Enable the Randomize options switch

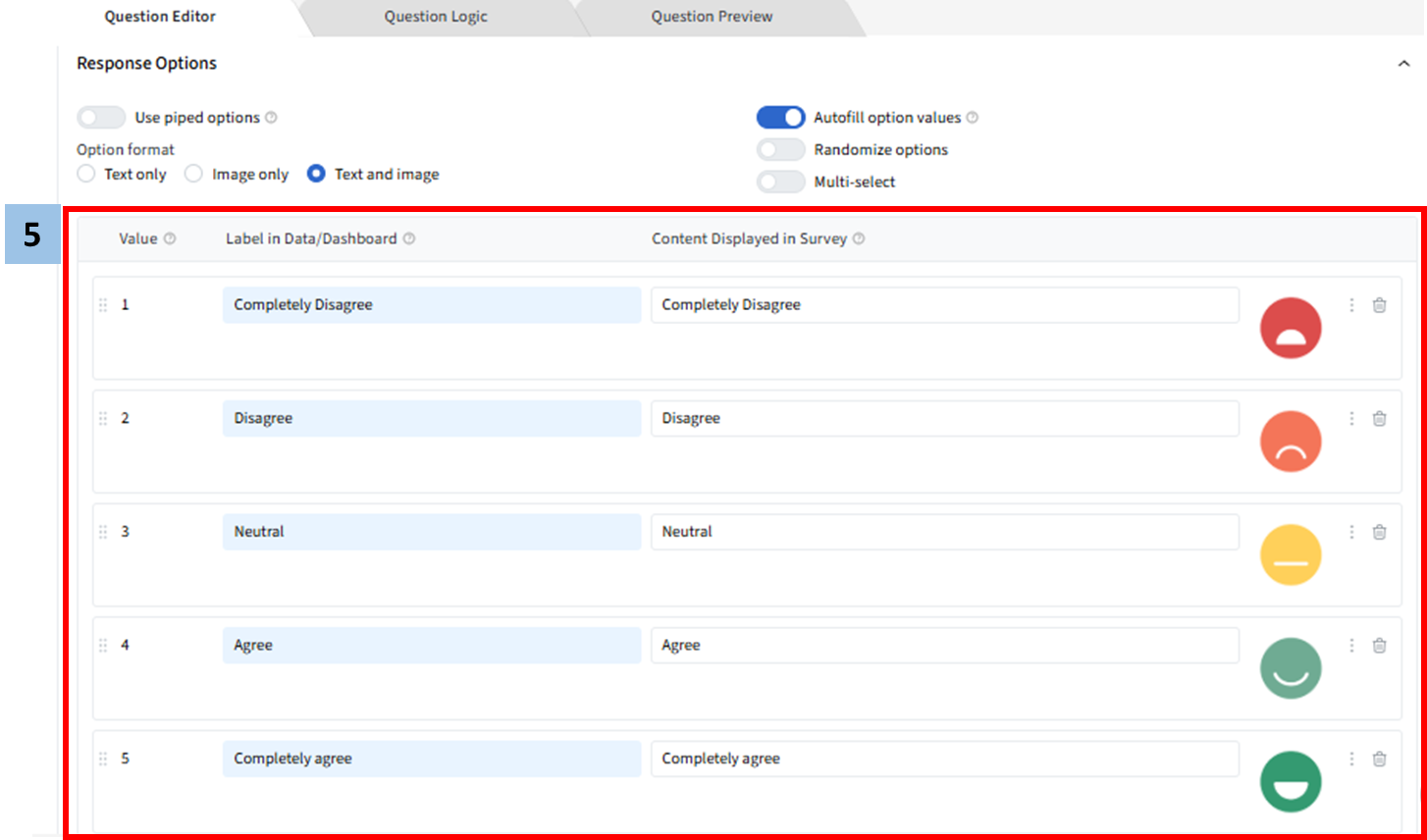(x=780, y=150)
